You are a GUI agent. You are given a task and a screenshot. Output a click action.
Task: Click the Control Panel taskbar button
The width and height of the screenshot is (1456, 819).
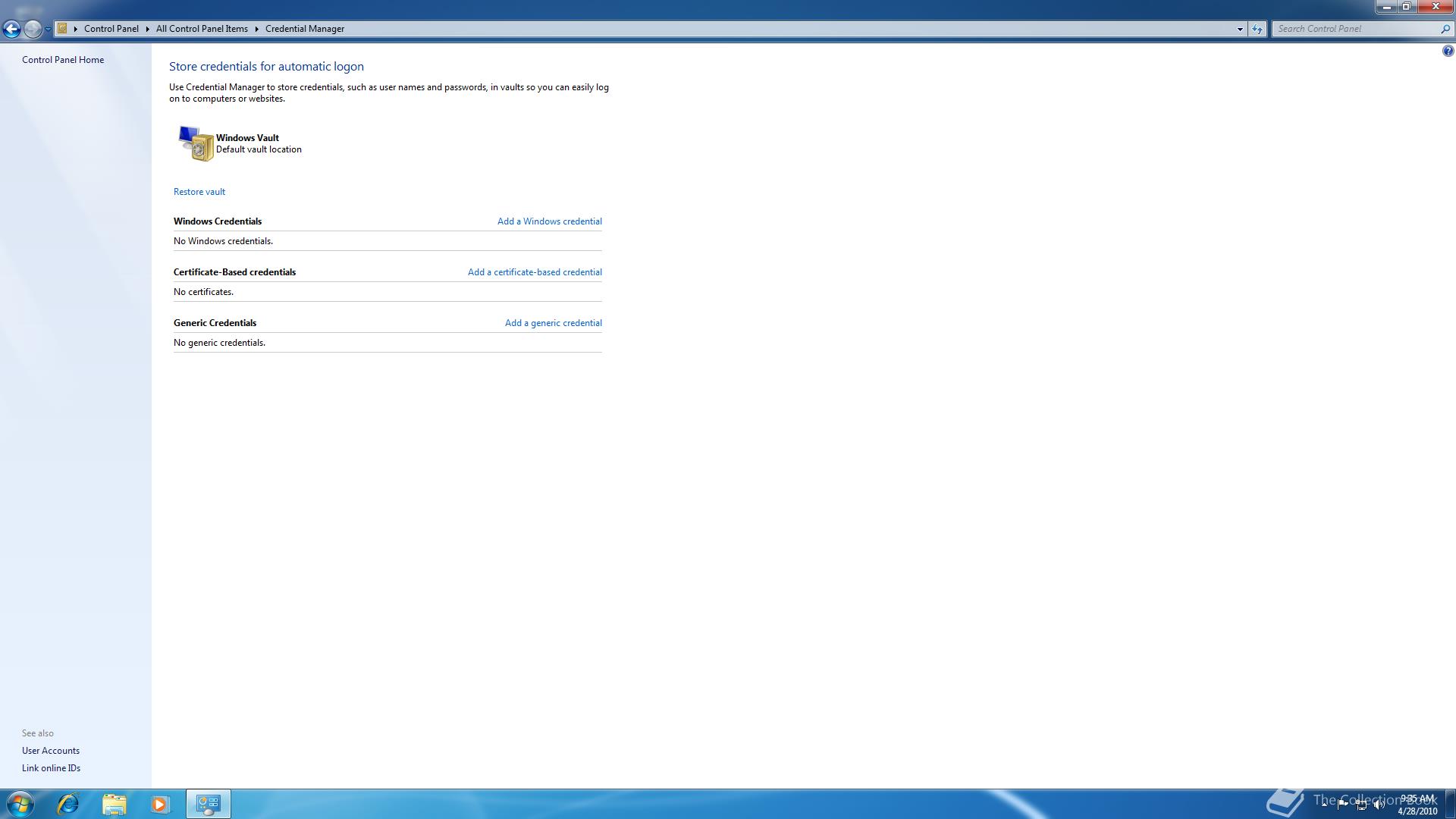point(209,804)
